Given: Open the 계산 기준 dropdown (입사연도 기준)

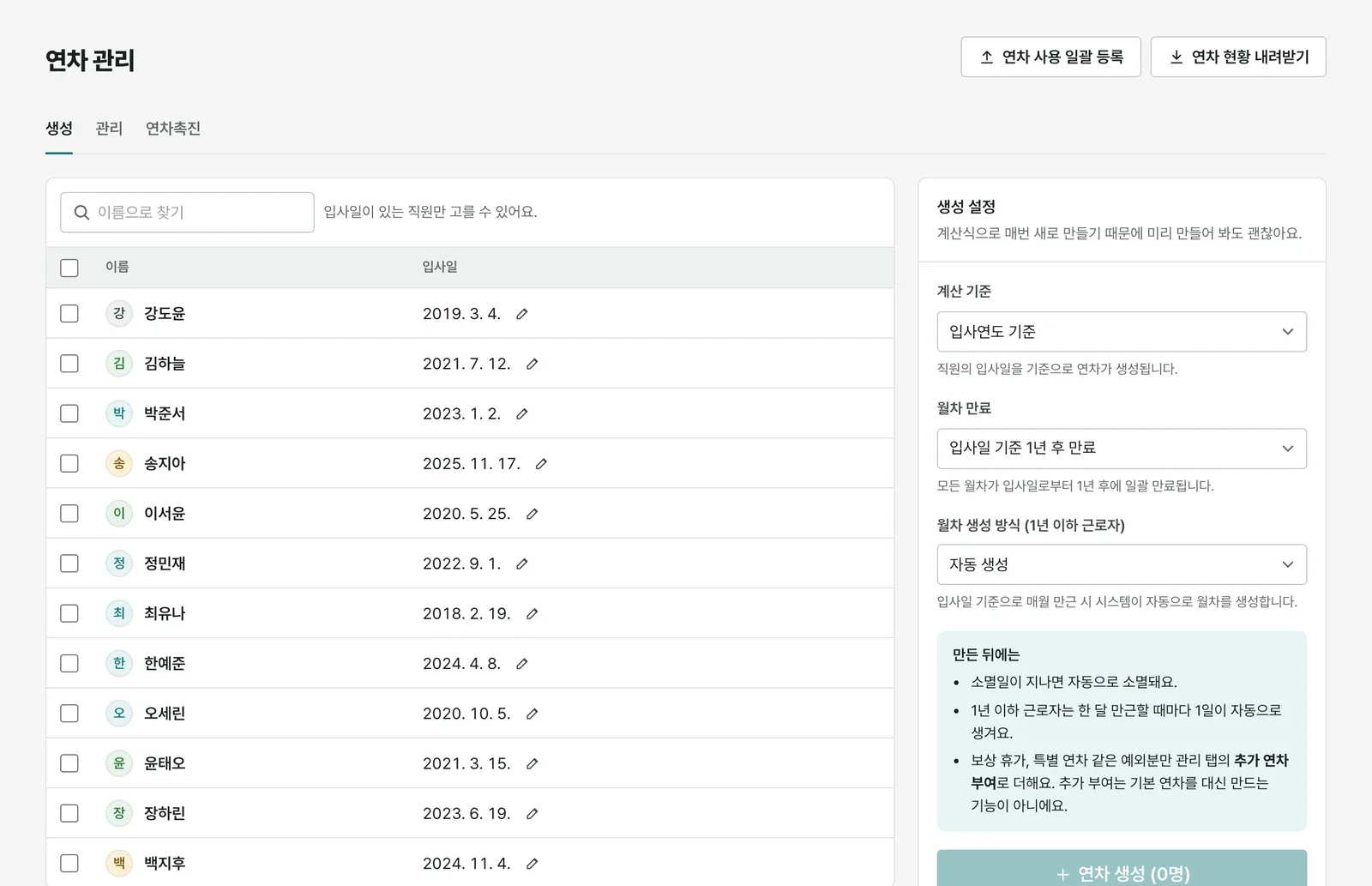Looking at the screenshot, I should pyautogui.click(x=1122, y=332).
